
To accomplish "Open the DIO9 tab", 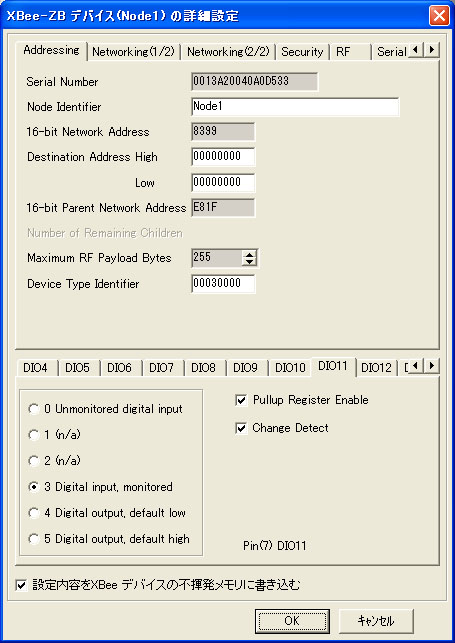I will [245, 367].
